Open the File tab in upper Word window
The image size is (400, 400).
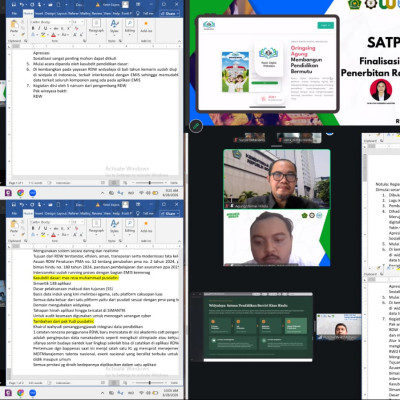[14, 13]
